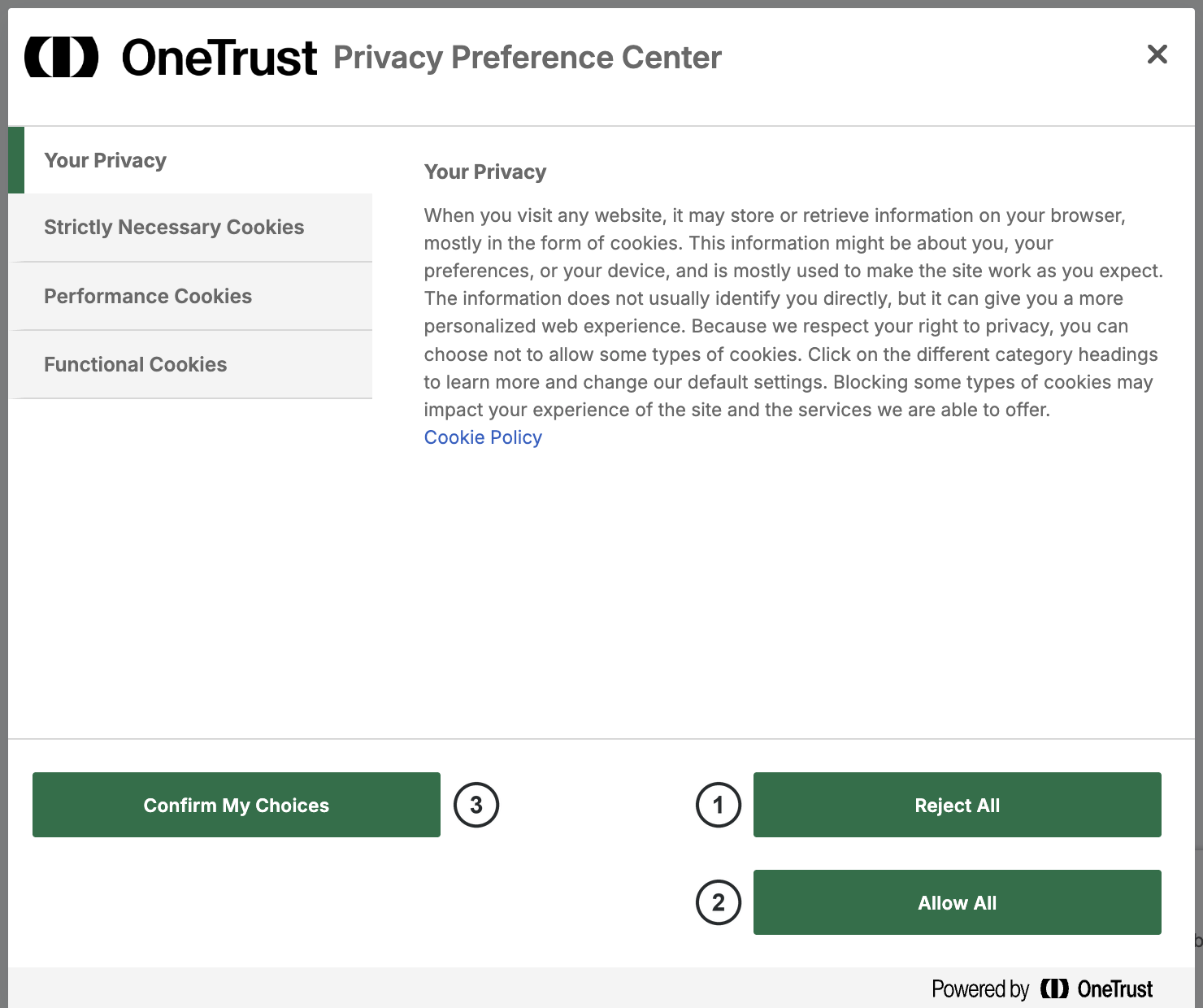1203x1008 pixels.
Task: Click the circled number 1 marker
Action: [x=719, y=805]
